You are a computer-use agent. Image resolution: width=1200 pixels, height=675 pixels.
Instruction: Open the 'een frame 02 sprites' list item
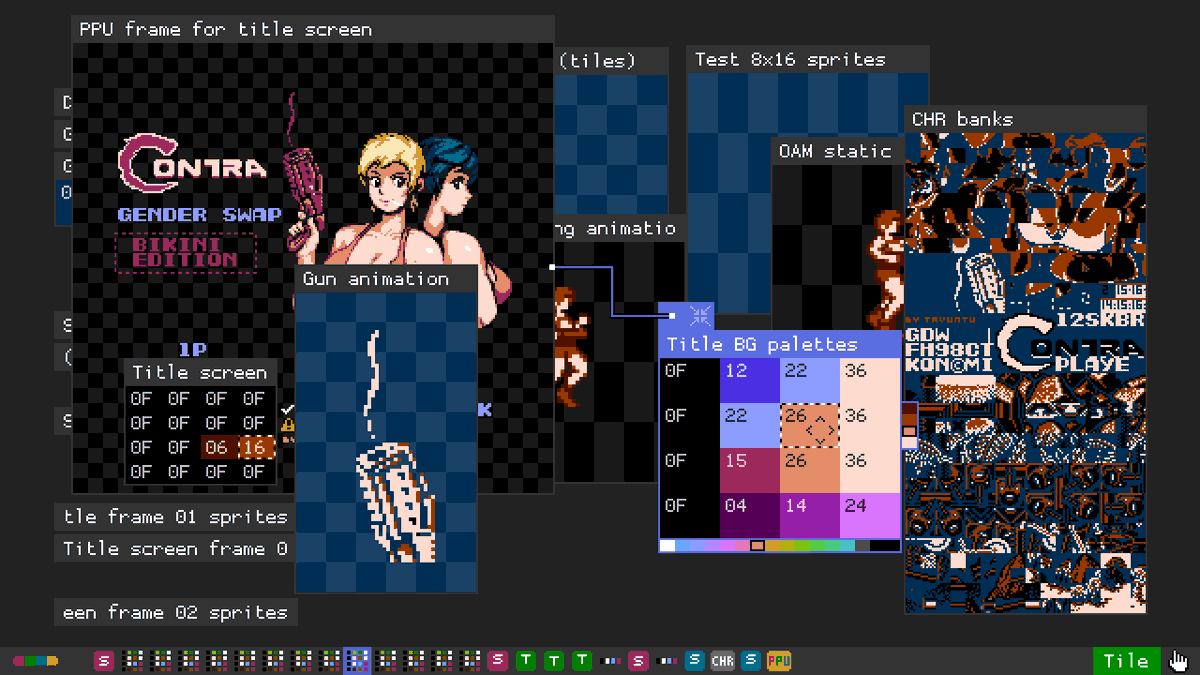pos(175,613)
